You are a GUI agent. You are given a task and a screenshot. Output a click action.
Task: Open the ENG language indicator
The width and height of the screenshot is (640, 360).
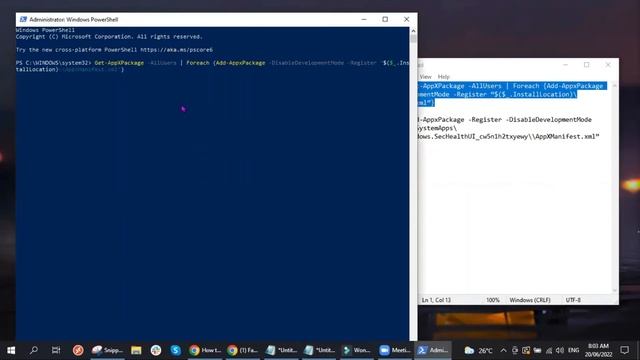coord(573,350)
